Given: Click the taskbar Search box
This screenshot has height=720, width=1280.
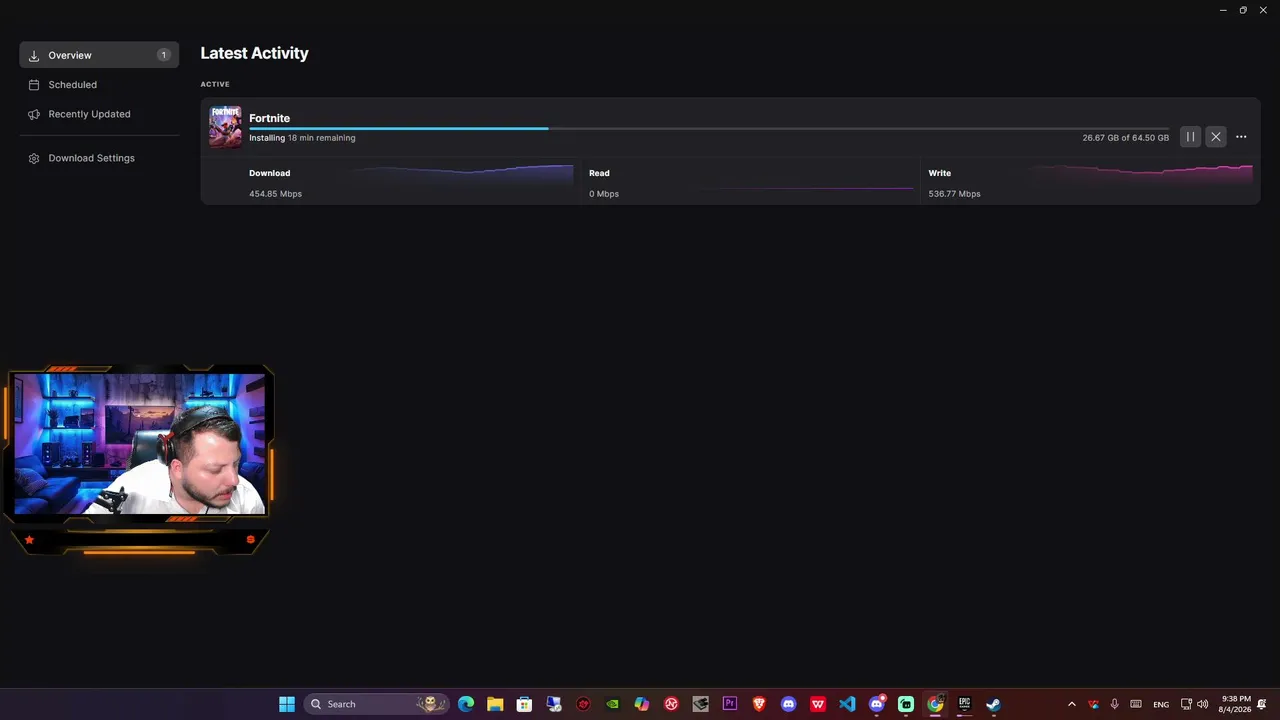Looking at the screenshot, I should pyautogui.click(x=376, y=704).
